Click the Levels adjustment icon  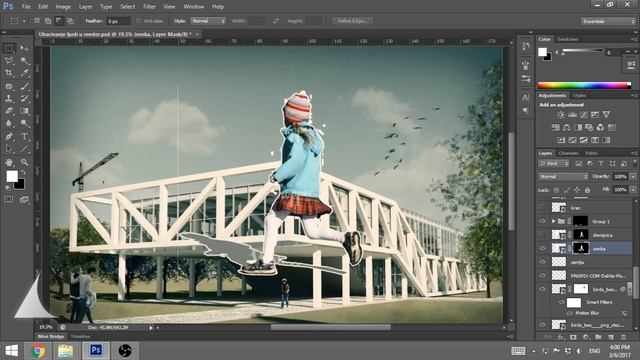[572, 115]
